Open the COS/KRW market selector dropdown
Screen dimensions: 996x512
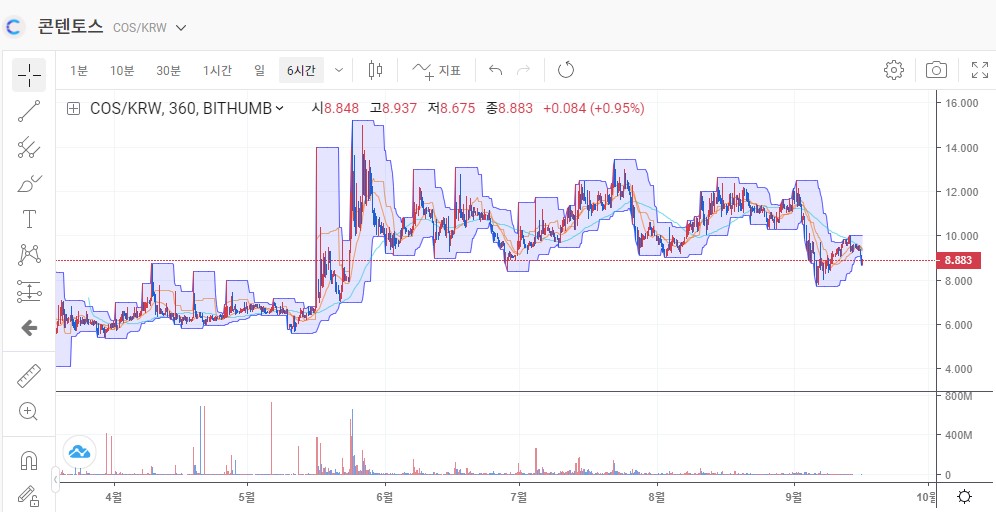[x=180, y=27]
